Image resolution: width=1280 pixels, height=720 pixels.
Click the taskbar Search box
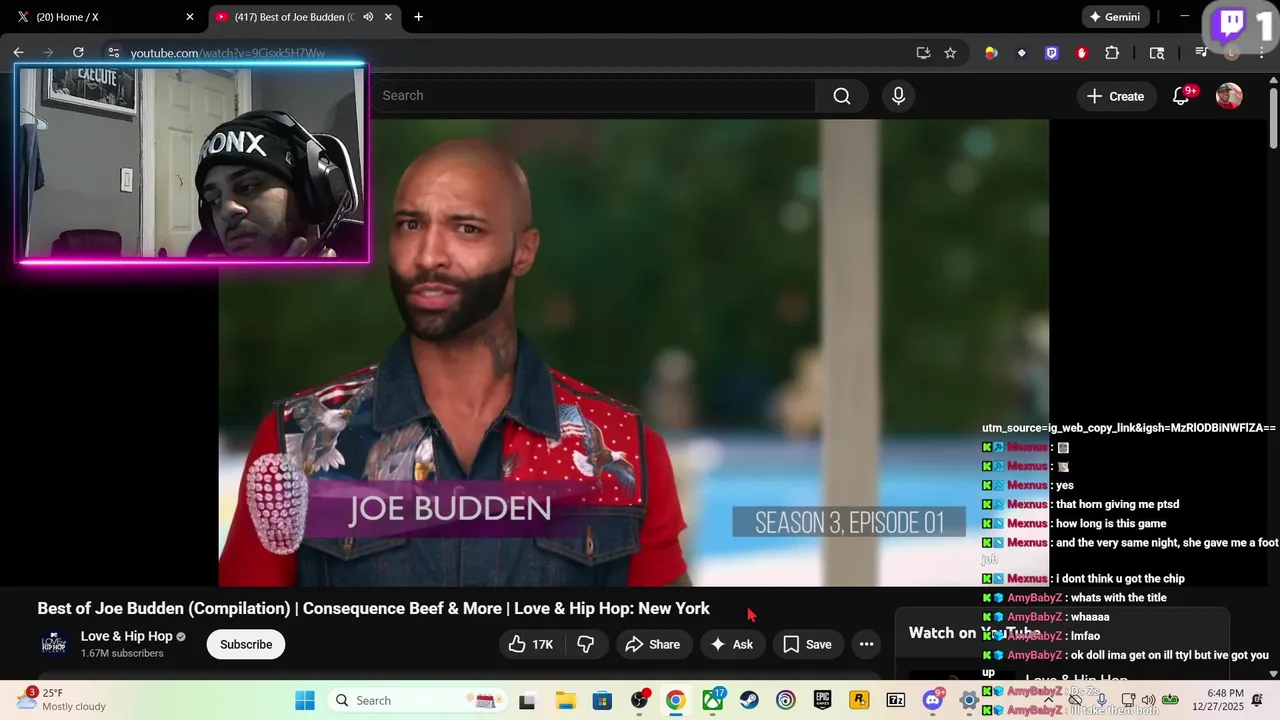(x=419, y=700)
